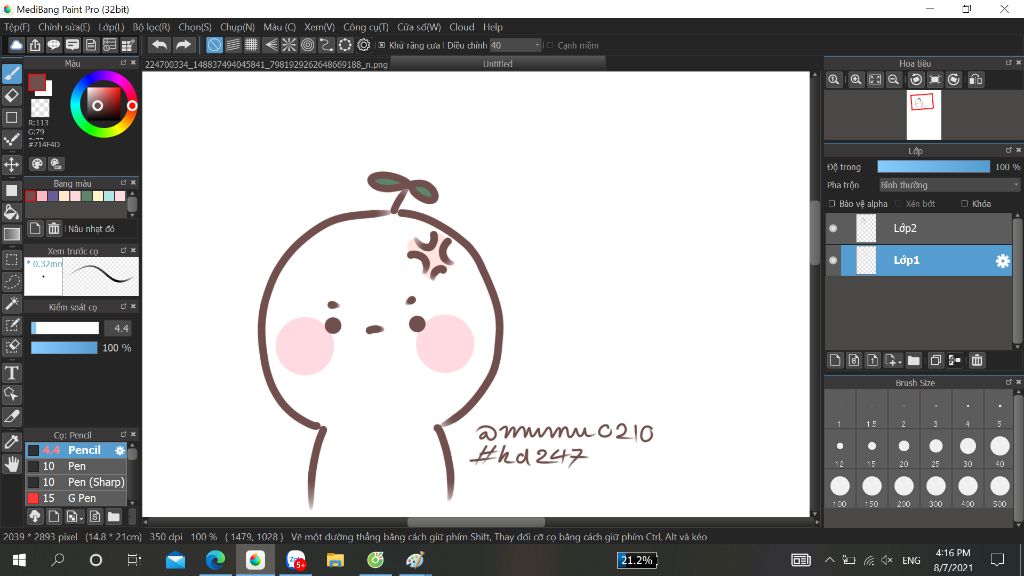Image resolution: width=1024 pixels, height=576 pixels.
Task: Enable crisscross grid snap
Action: [x=251, y=45]
